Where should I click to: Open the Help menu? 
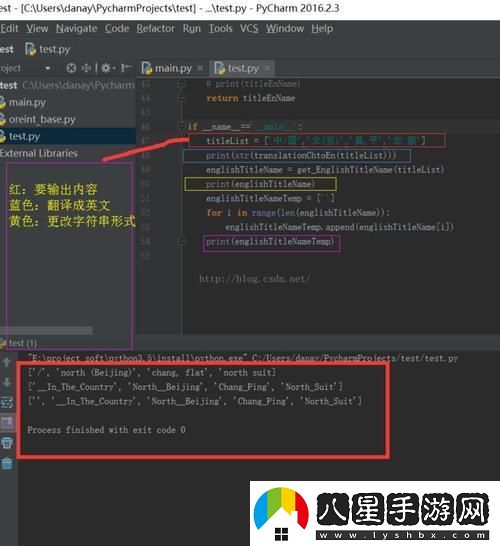pyautogui.click(x=322, y=28)
